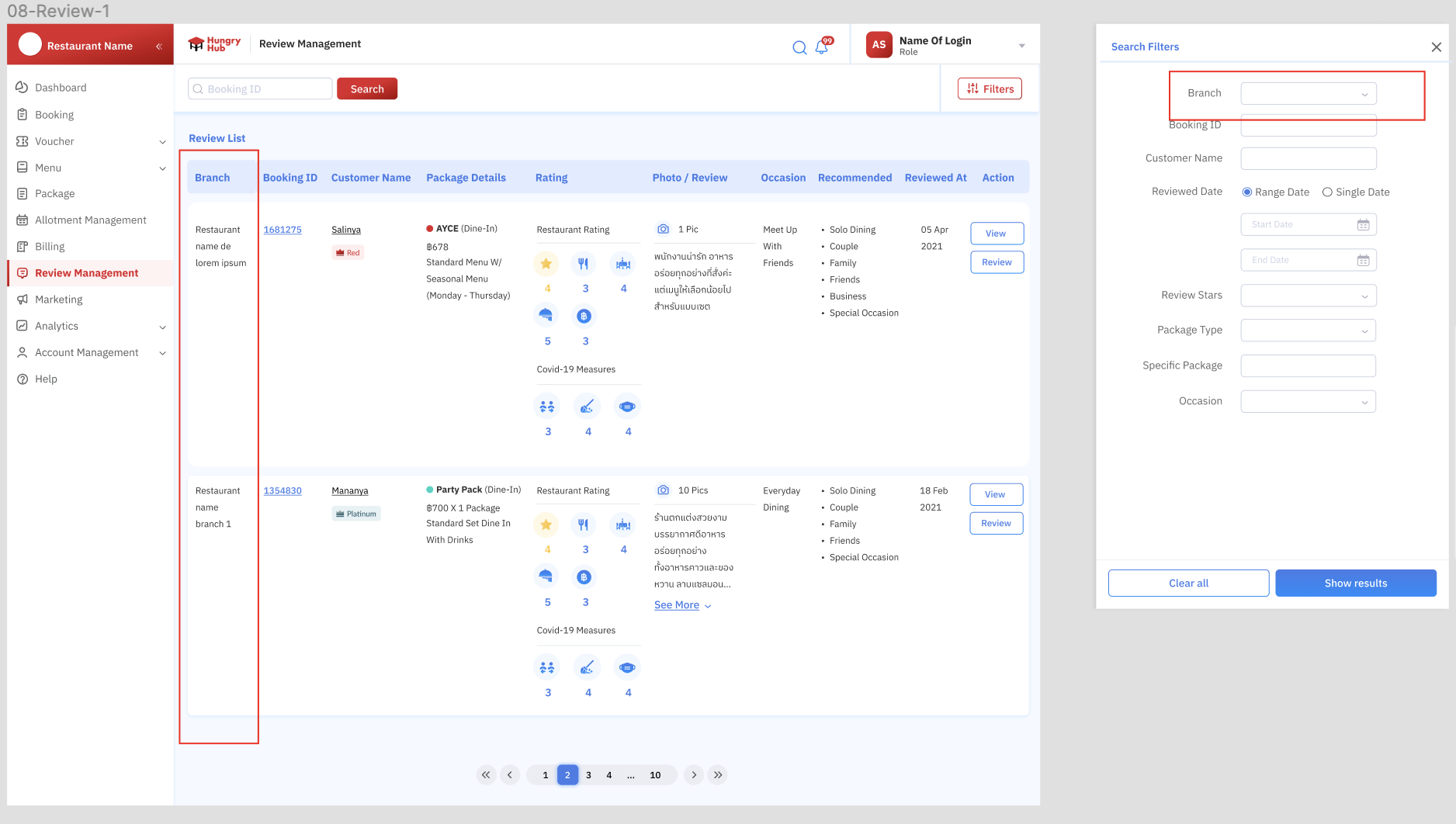Select the Single Date radio option
Image resolution: width=1456 pixels, height=824 pixels.
pos(1327,192)
